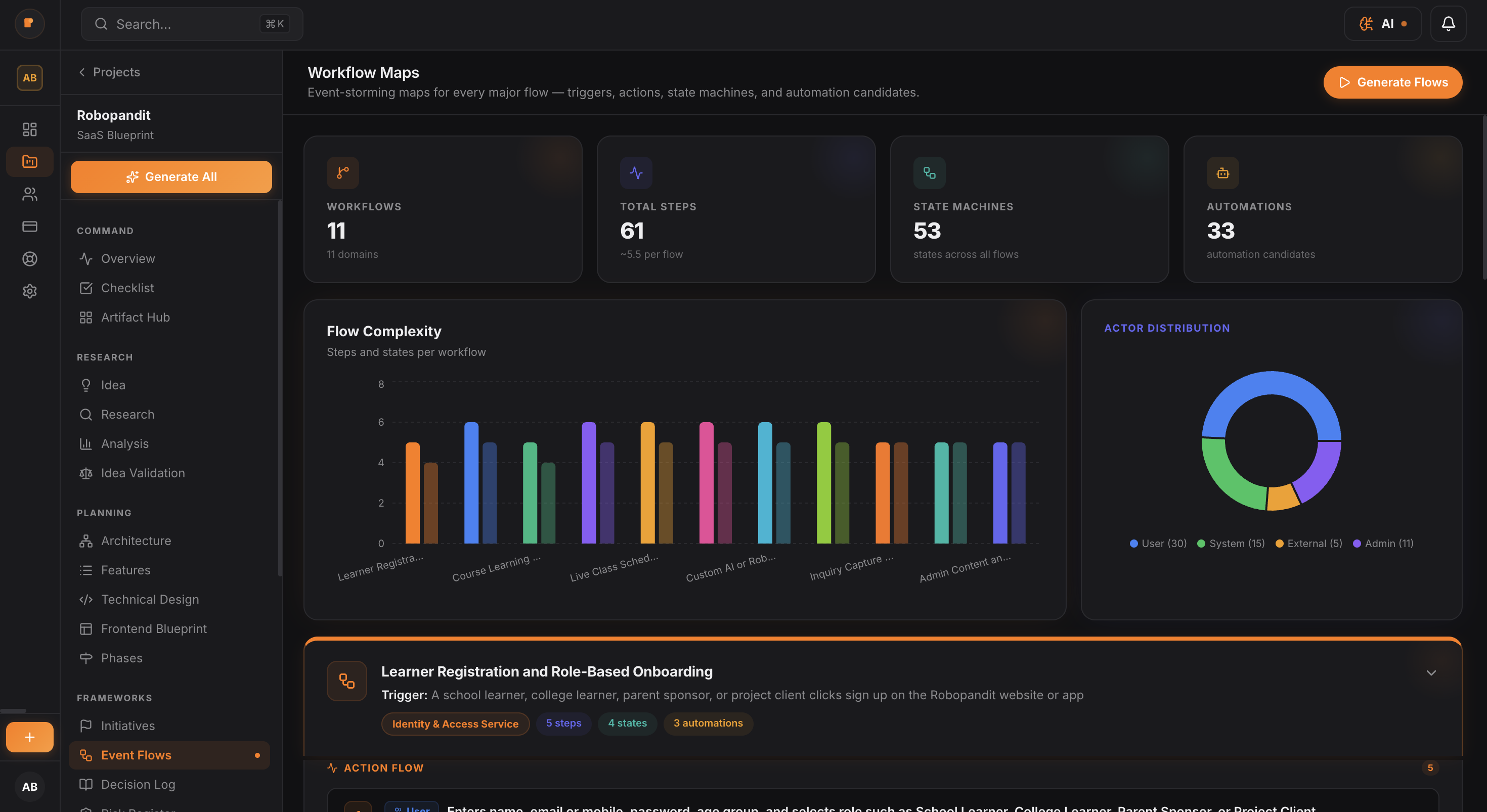Open the help and support icon

[x=29, y=258]
